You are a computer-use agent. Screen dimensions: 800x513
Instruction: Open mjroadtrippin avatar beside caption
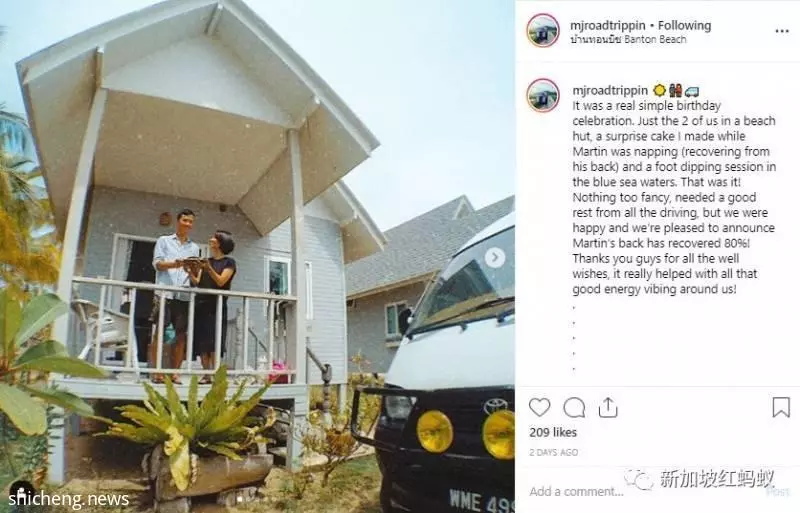(543, 95)
